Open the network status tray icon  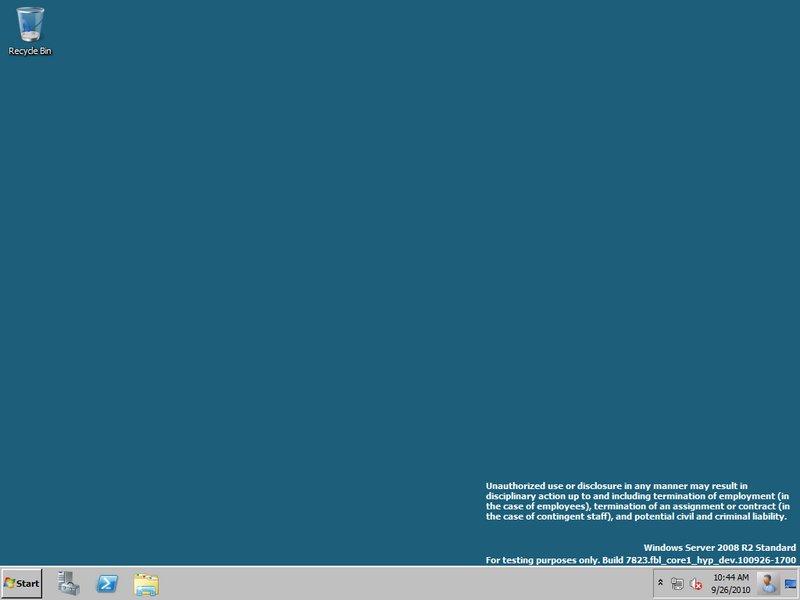(677, 583)
